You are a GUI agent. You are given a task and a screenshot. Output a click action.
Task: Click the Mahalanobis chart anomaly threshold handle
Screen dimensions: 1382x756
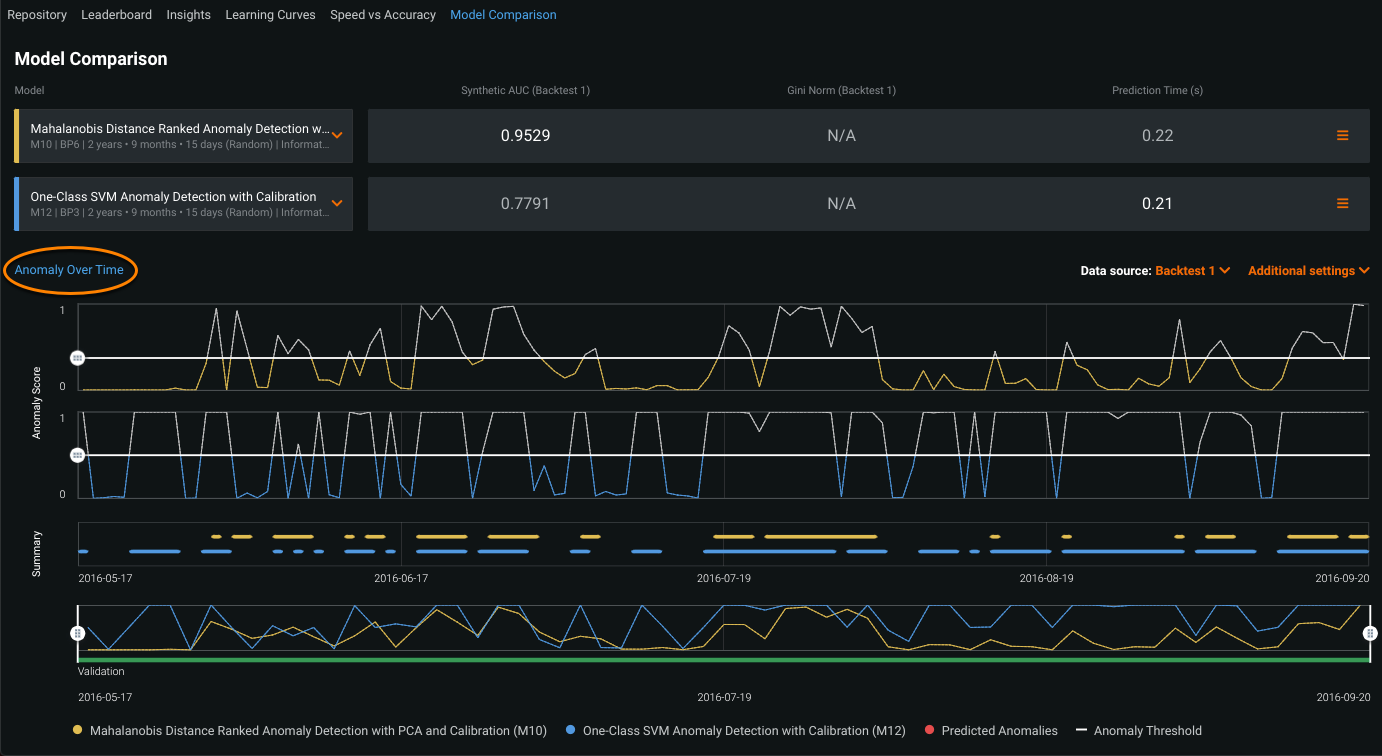[77, 358]
